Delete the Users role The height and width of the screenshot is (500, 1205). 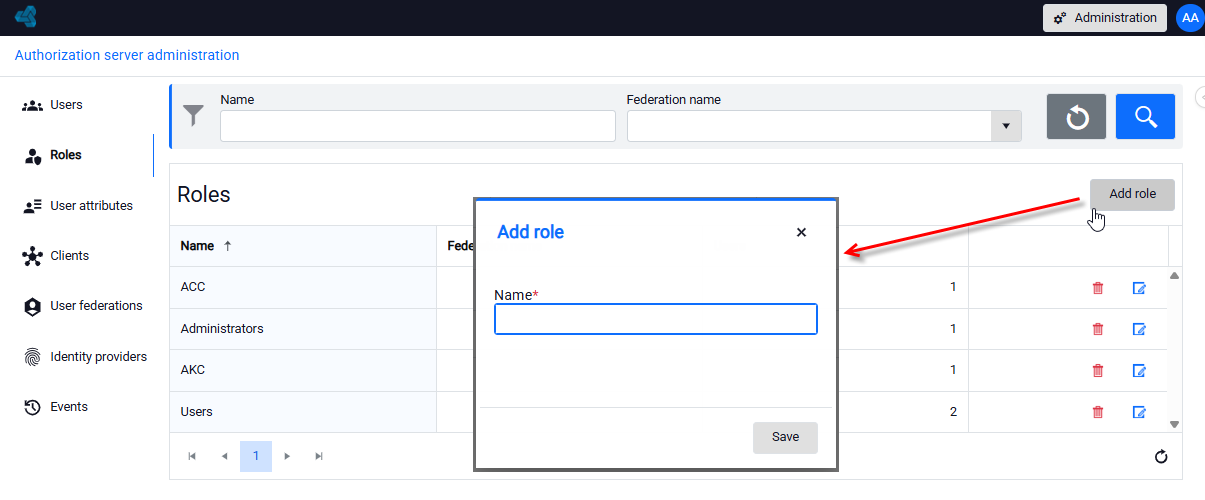point(1098,412)
